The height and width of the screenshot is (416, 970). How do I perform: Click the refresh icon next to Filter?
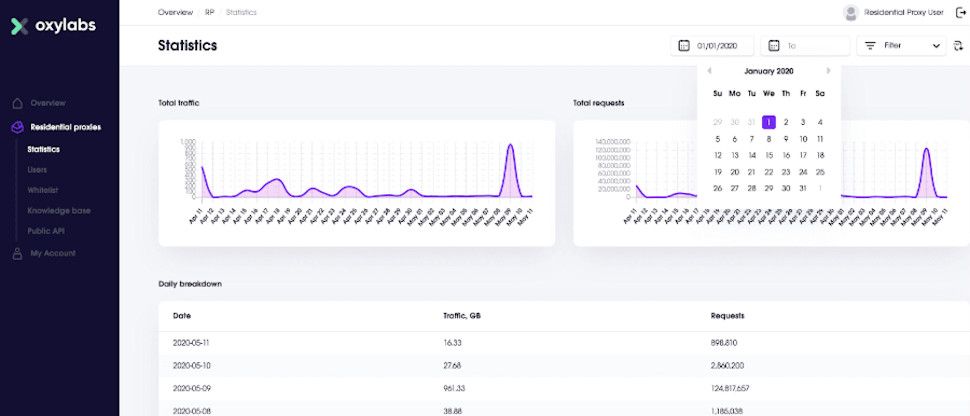[x=959, y=45]
